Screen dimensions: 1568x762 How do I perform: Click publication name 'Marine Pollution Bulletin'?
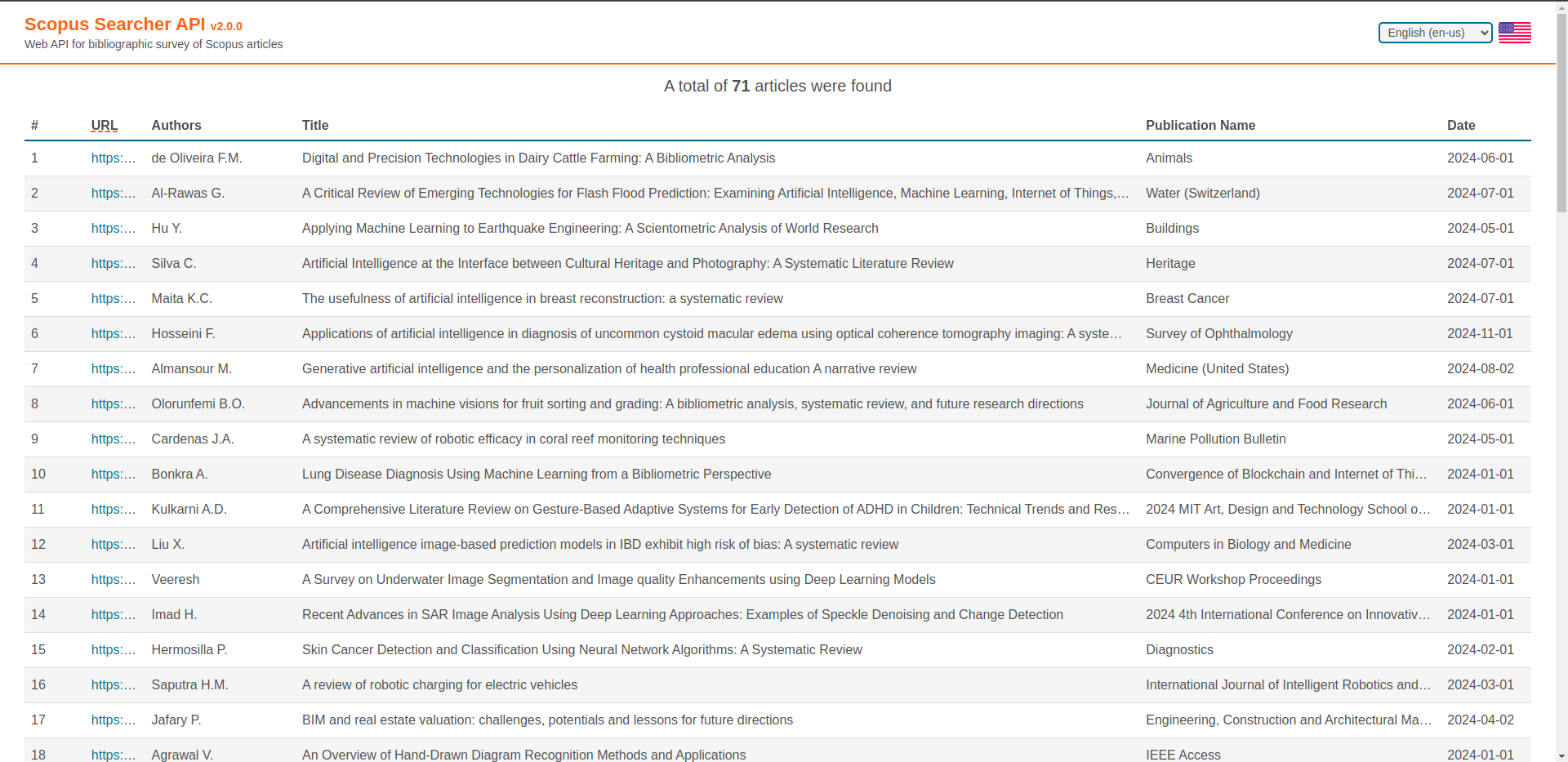1216,439
